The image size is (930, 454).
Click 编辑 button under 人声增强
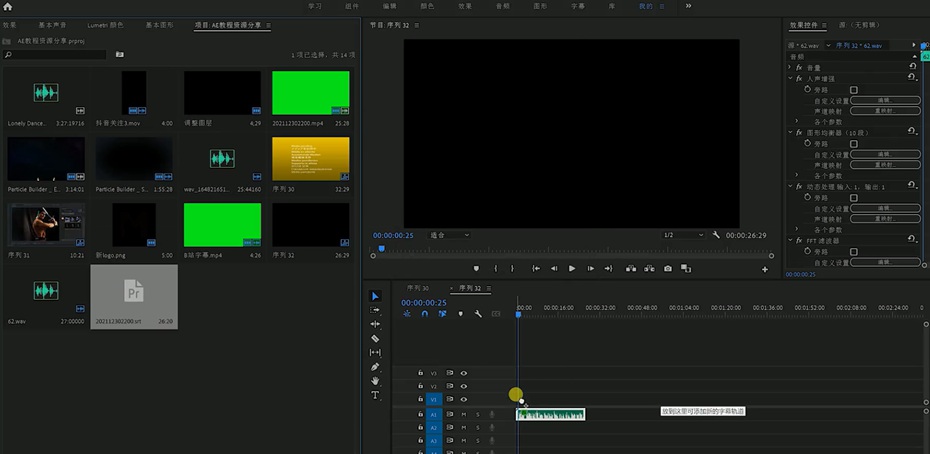pyautogui.click(x=885, y=100)
